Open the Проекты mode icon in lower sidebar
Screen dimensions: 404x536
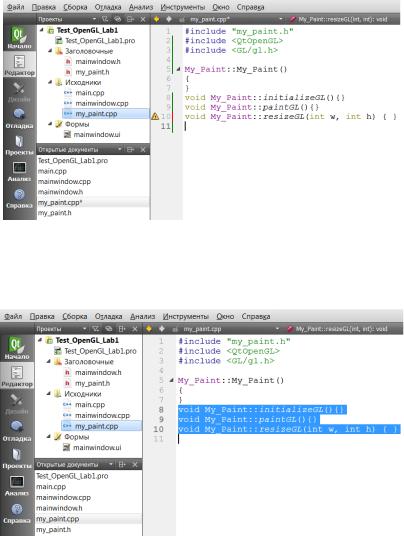pos(17,458)
